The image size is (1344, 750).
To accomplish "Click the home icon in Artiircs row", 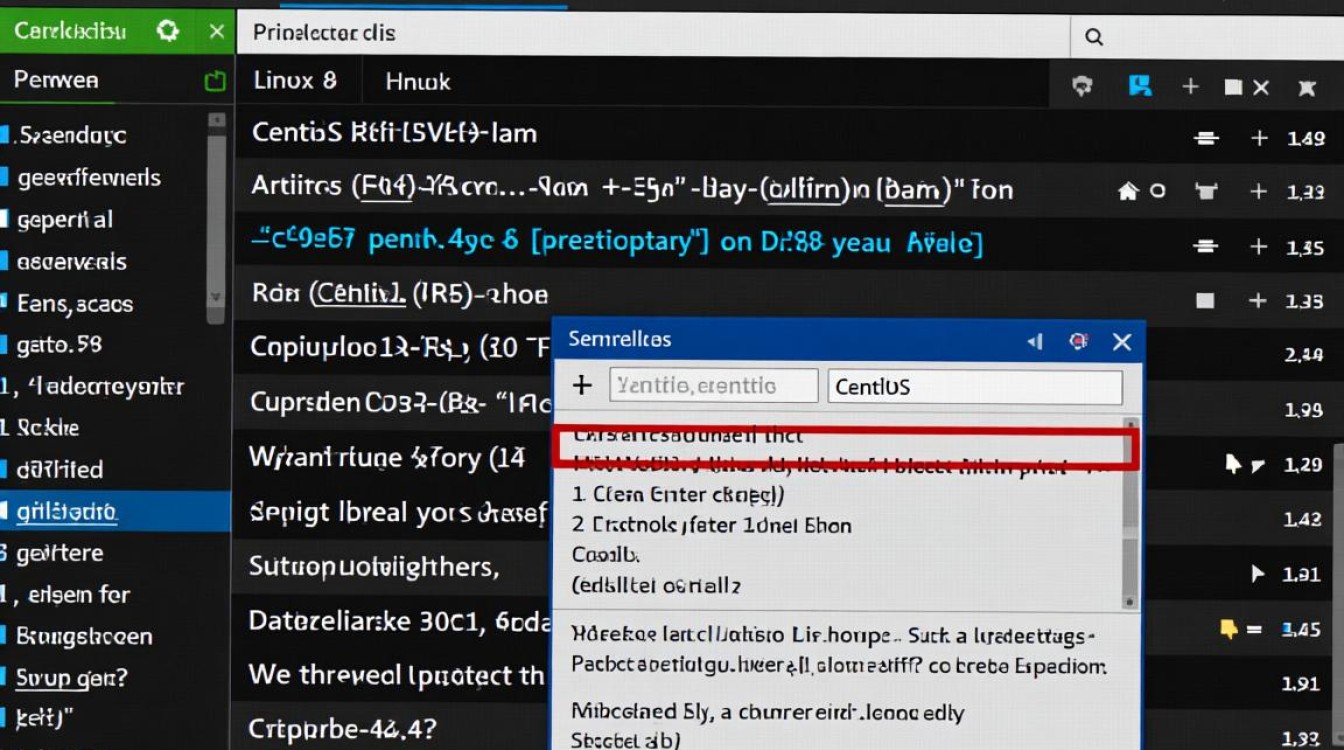I will (x=1129, y=191).
